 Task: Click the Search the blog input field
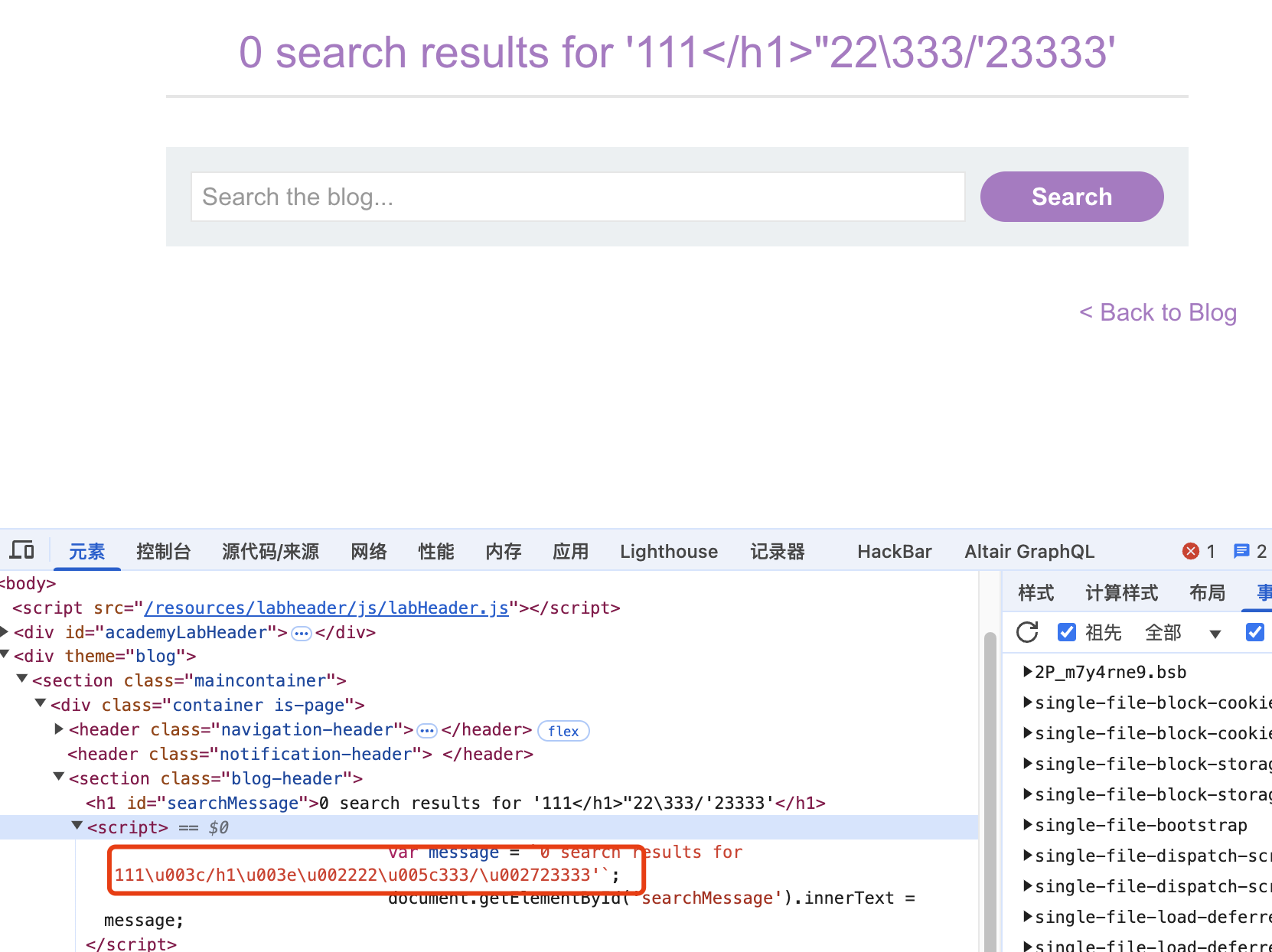577,197
